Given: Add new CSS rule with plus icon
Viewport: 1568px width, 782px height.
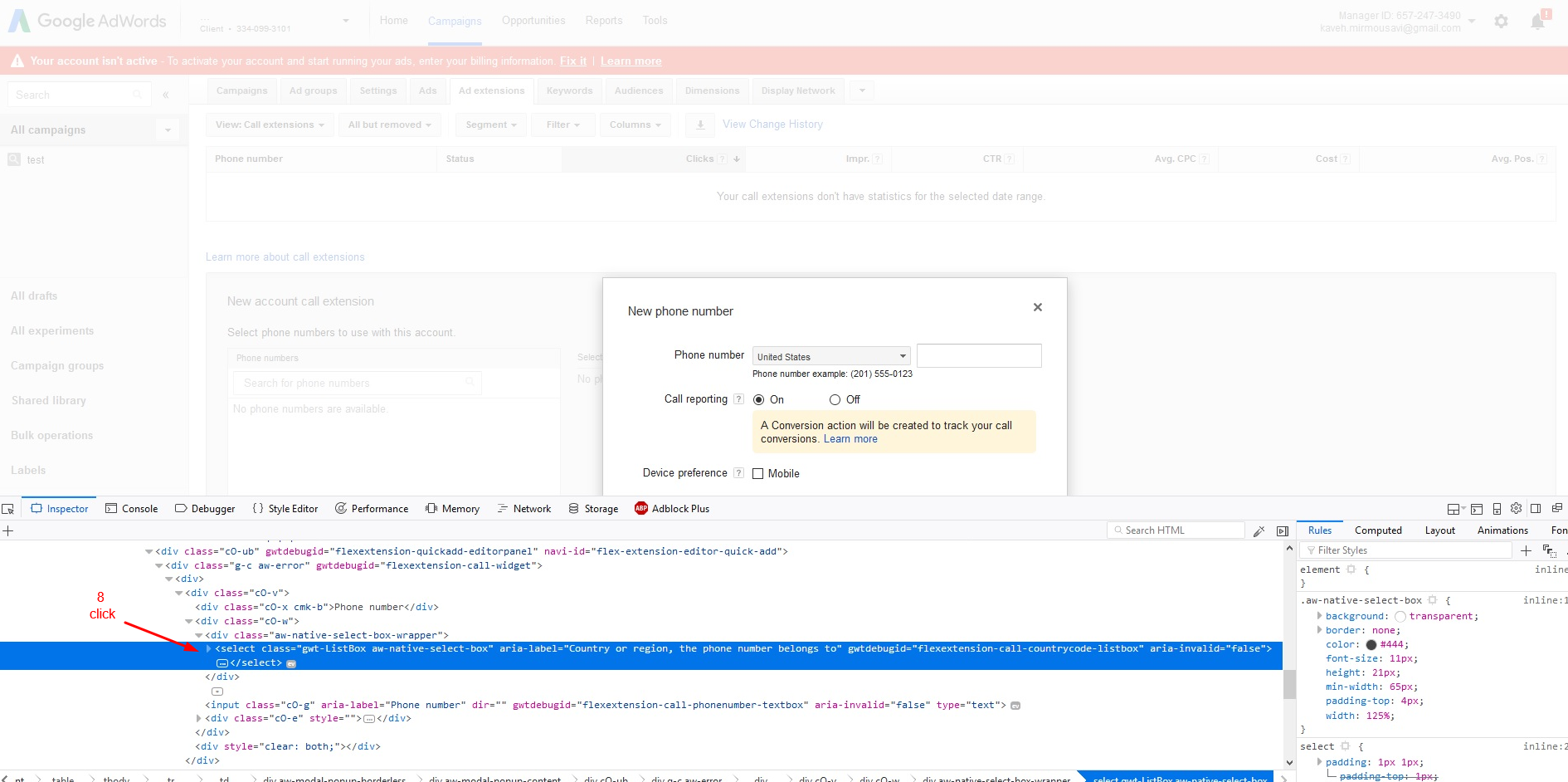Looking at the screenshot, I should coord(1526,550).
